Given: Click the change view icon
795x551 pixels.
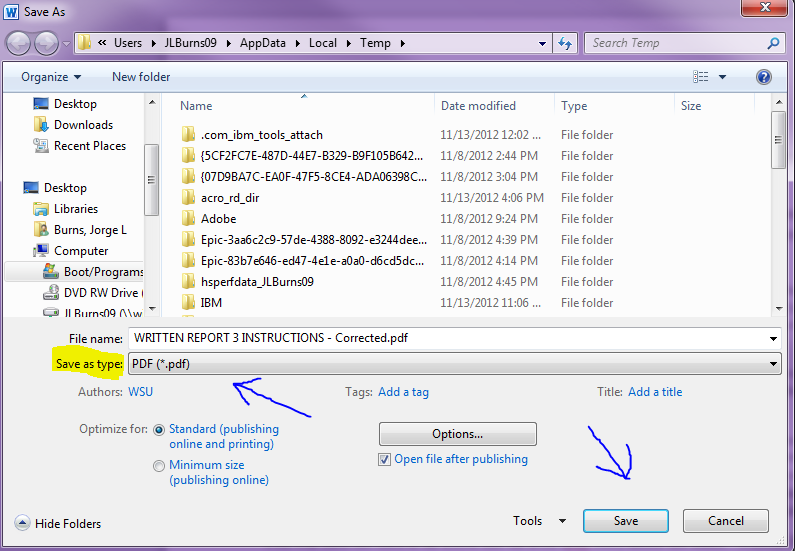Looking at the screenshot, I should (701, 77).
